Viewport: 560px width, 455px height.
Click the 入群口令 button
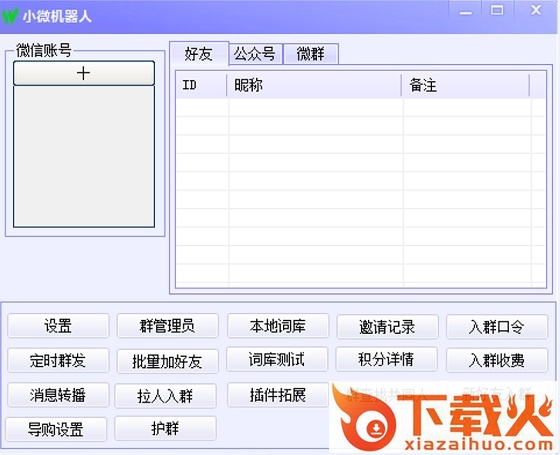point(497,326)
